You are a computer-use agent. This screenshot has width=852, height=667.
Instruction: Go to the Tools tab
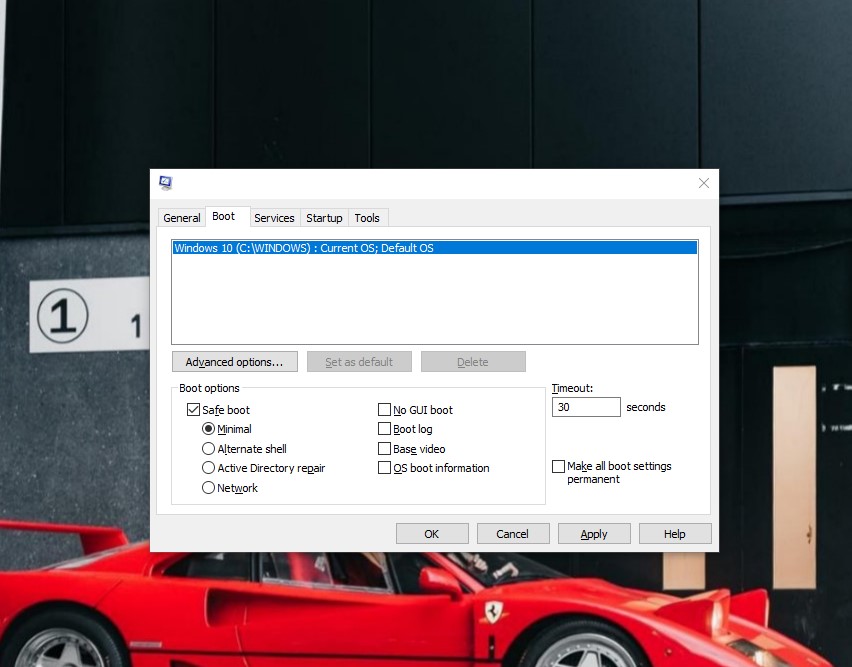point(367,218)
